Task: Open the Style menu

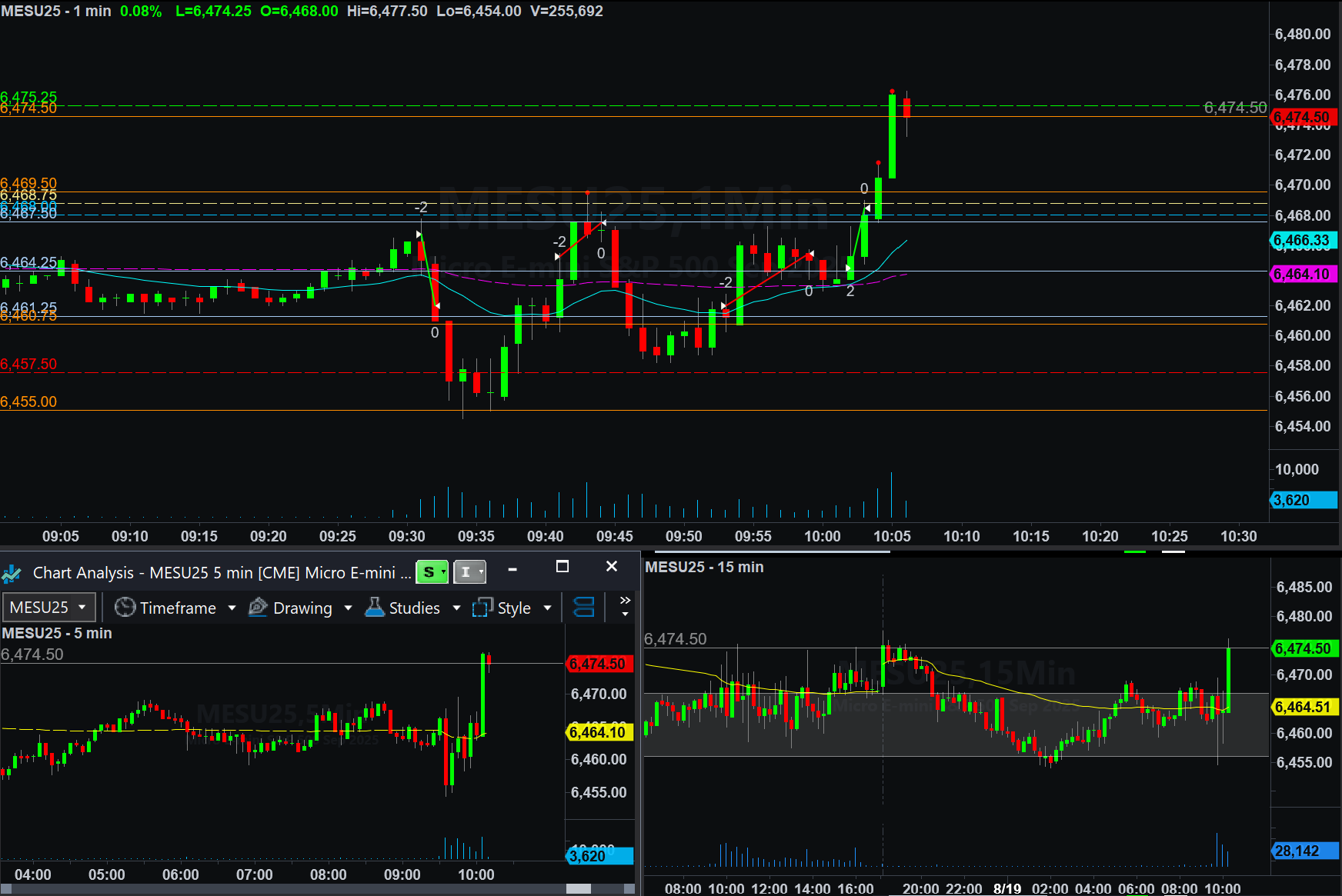Action: coord(514,608)
